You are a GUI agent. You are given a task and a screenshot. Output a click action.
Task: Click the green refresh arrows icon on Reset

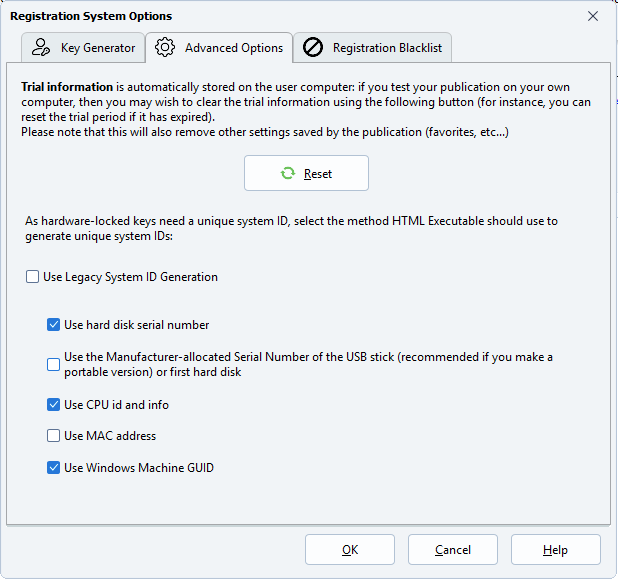pos(288,174)
